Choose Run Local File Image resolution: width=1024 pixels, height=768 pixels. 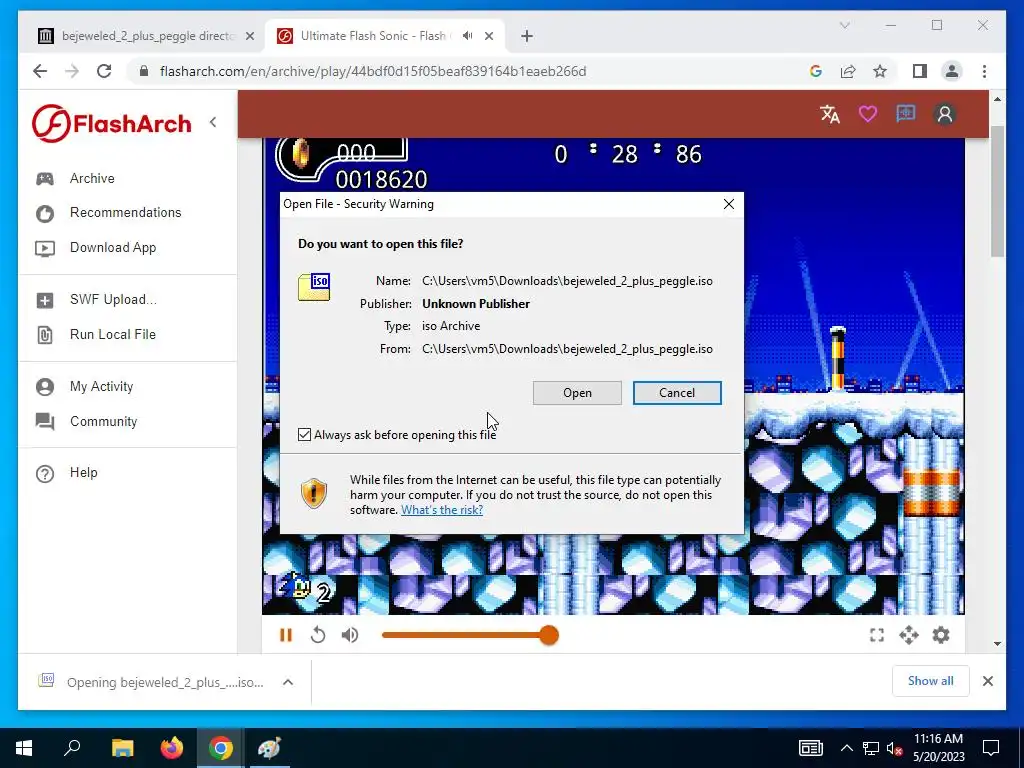113,334
